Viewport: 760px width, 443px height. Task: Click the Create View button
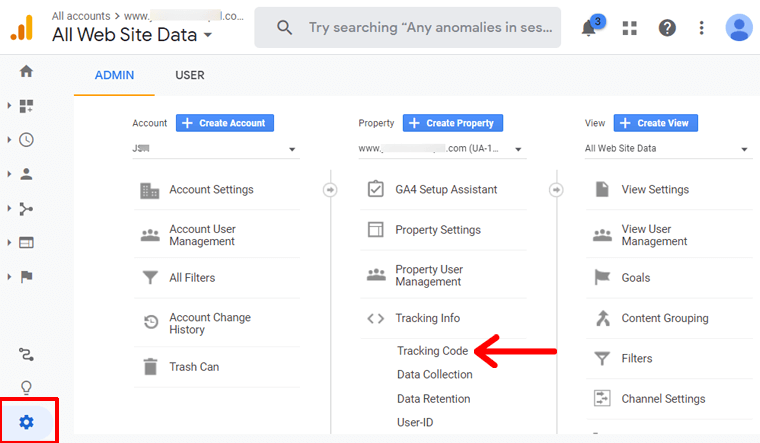click(x=656, y=123)
